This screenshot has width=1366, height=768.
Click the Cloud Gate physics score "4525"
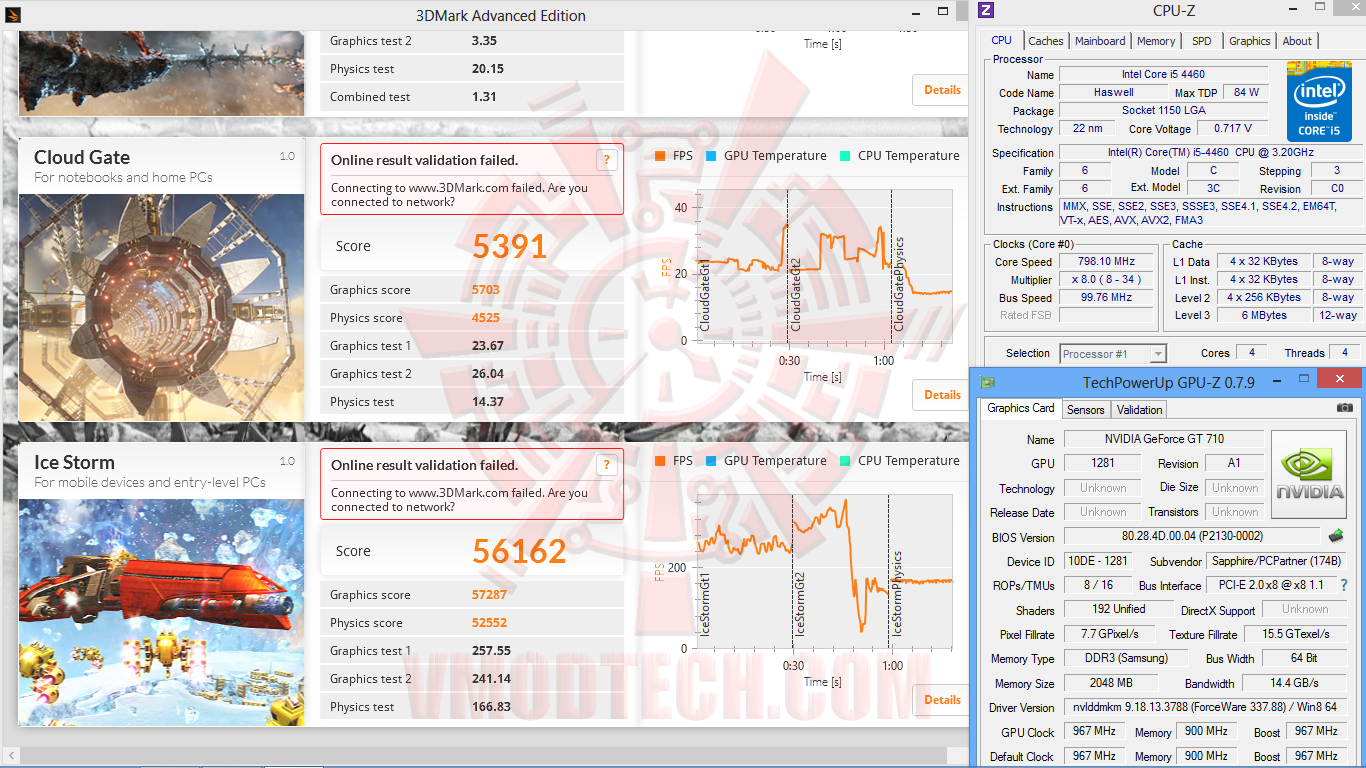click(x=486, y=318)
